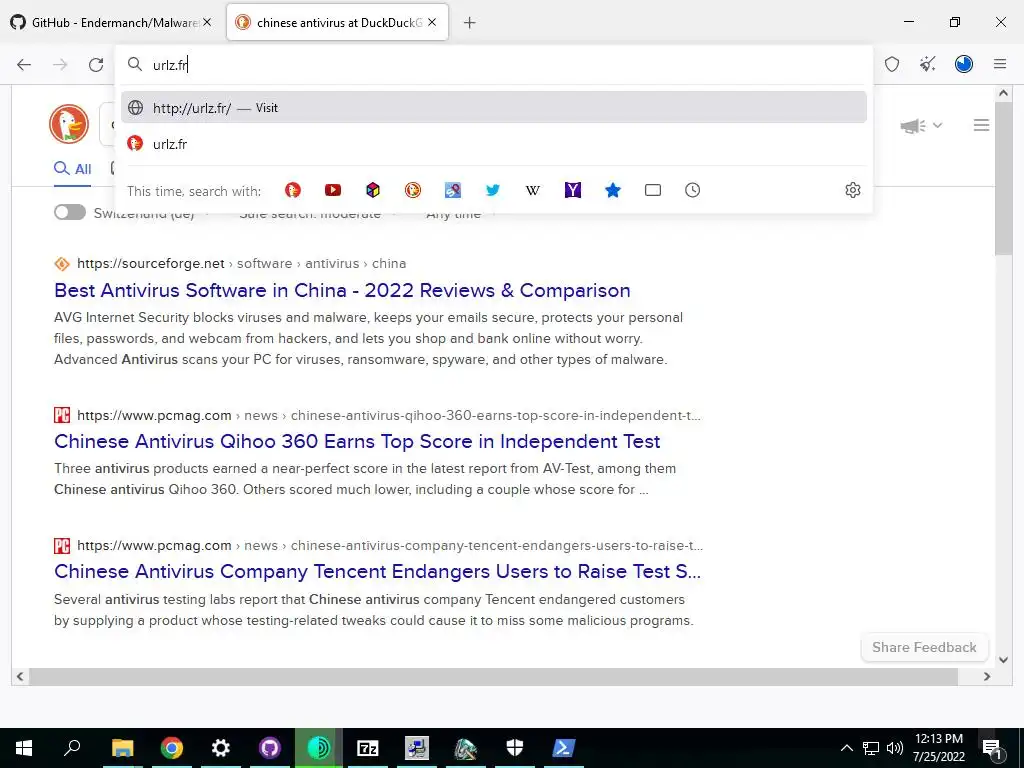Open the blue circular toolbar extension icon
1024x768 pixels.
963,64
